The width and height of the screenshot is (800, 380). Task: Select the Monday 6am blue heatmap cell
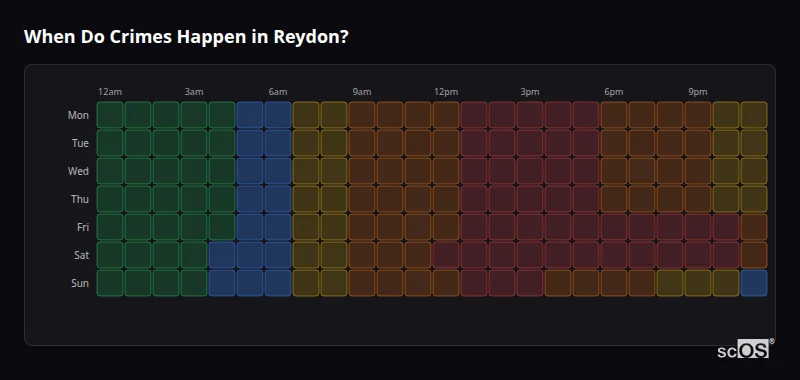(x=278, y=115)
